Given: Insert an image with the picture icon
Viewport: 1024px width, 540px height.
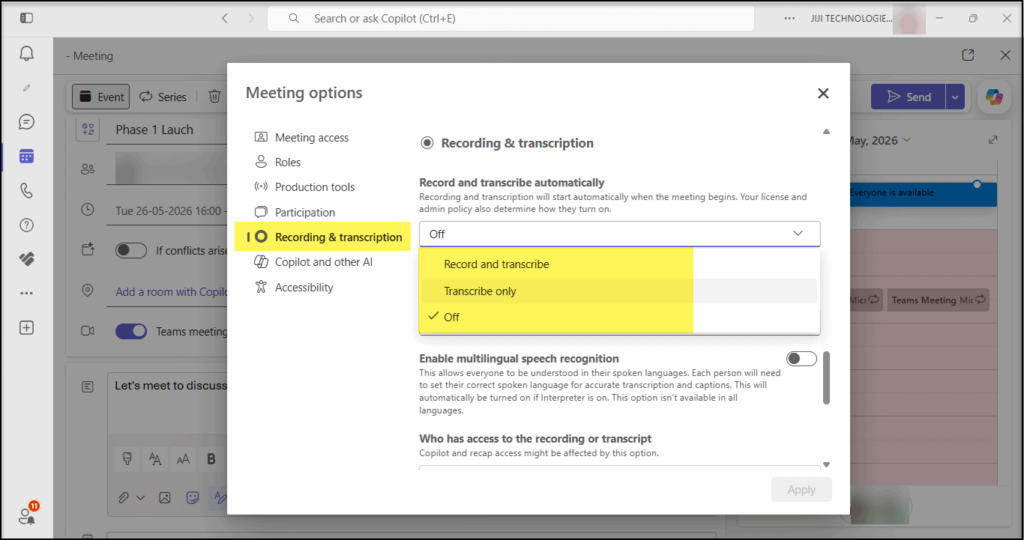Looking at the screenshot, I should (165, 498).
